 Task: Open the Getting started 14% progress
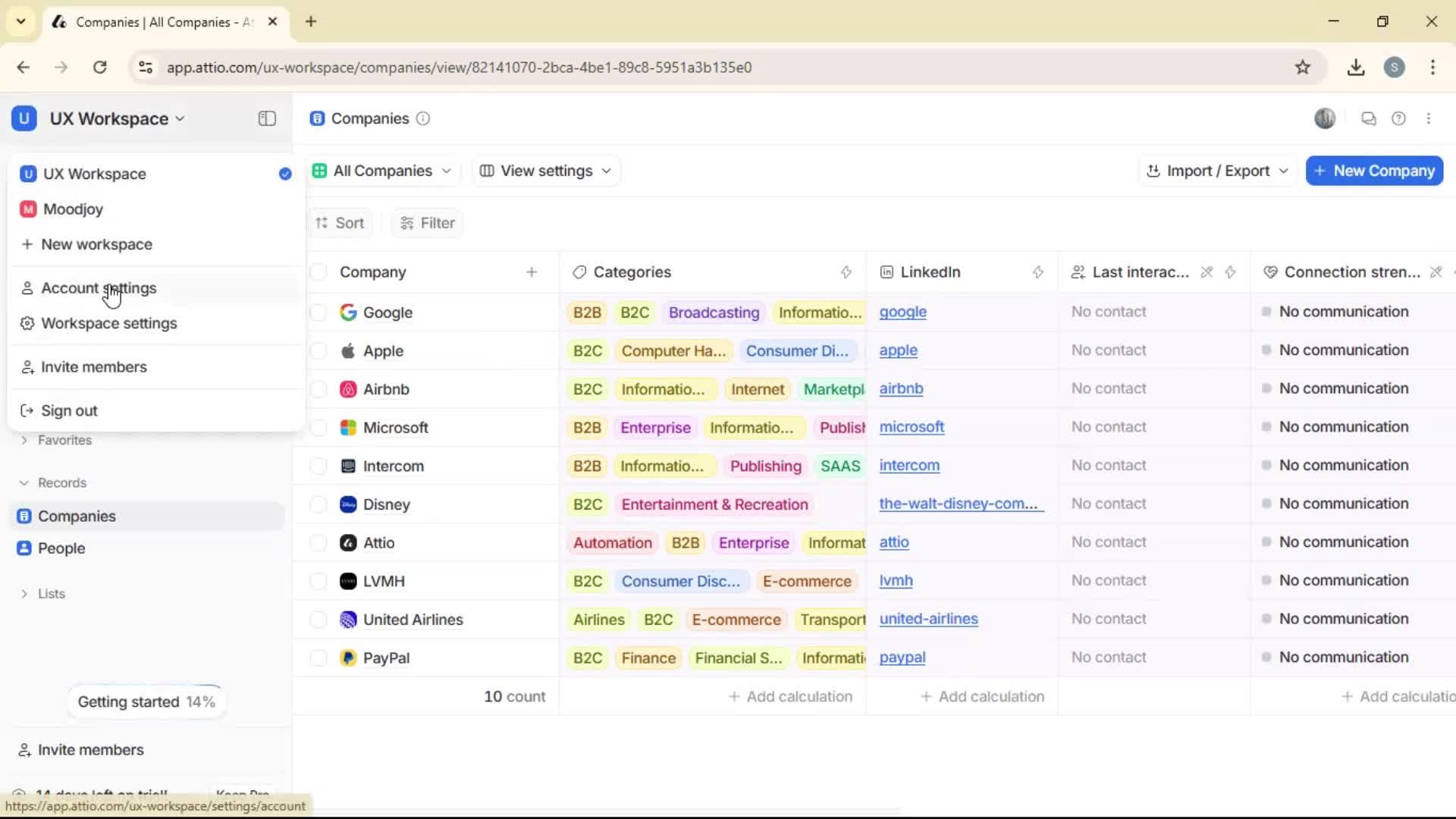click(x=146, y=701)
